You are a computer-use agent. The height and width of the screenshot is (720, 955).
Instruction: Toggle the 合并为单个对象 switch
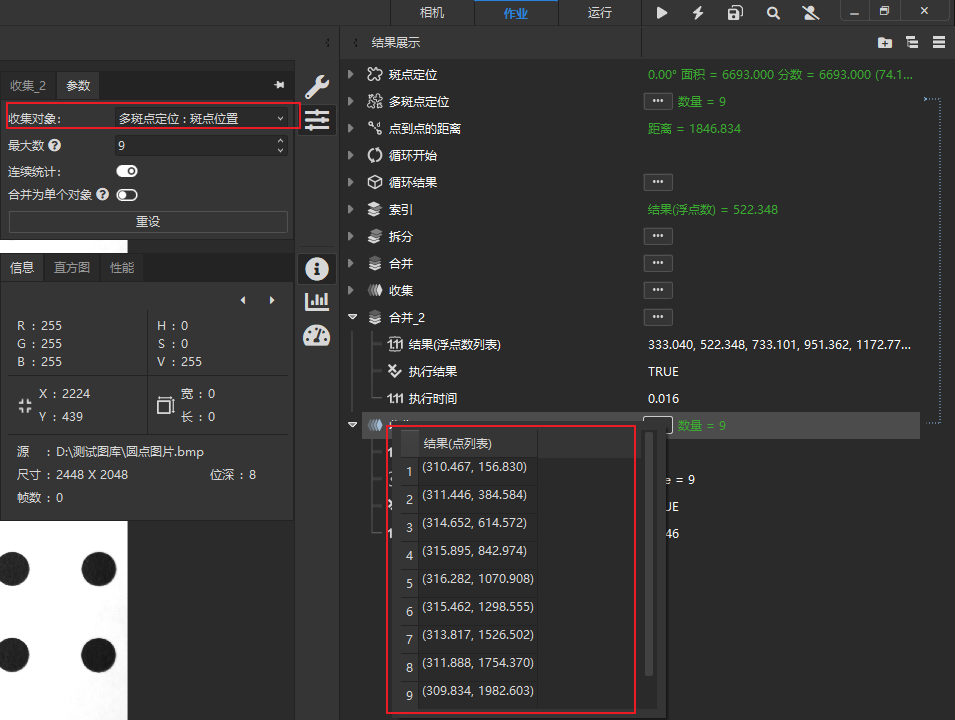click(x=127, y=195)
